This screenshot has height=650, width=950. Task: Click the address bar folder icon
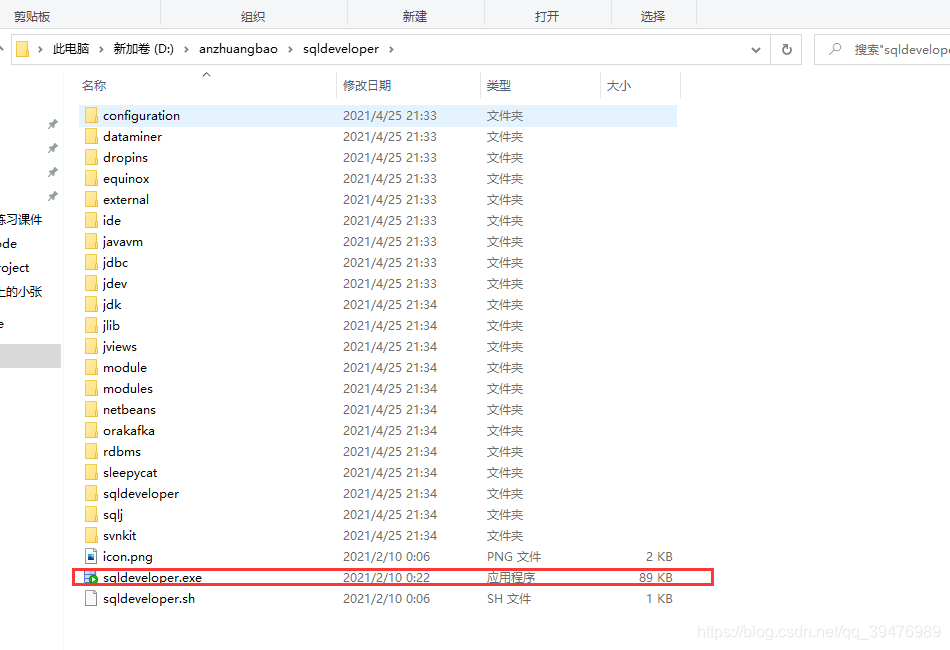(x=22, y=49)
